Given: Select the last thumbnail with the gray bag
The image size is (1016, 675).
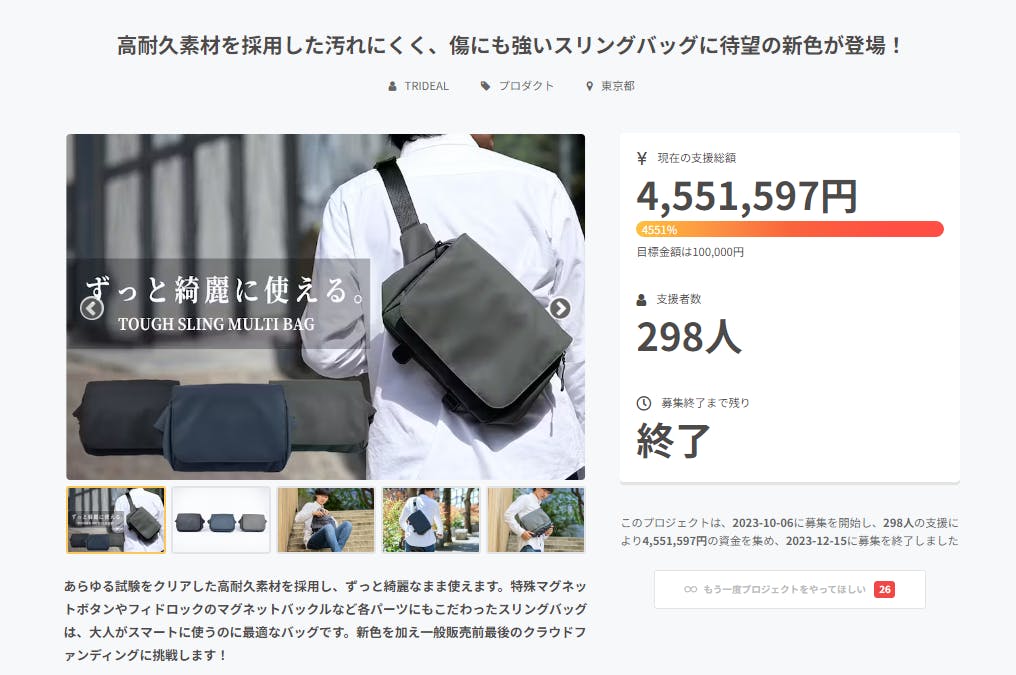Looking at the screenshot, I should (536, 520).
